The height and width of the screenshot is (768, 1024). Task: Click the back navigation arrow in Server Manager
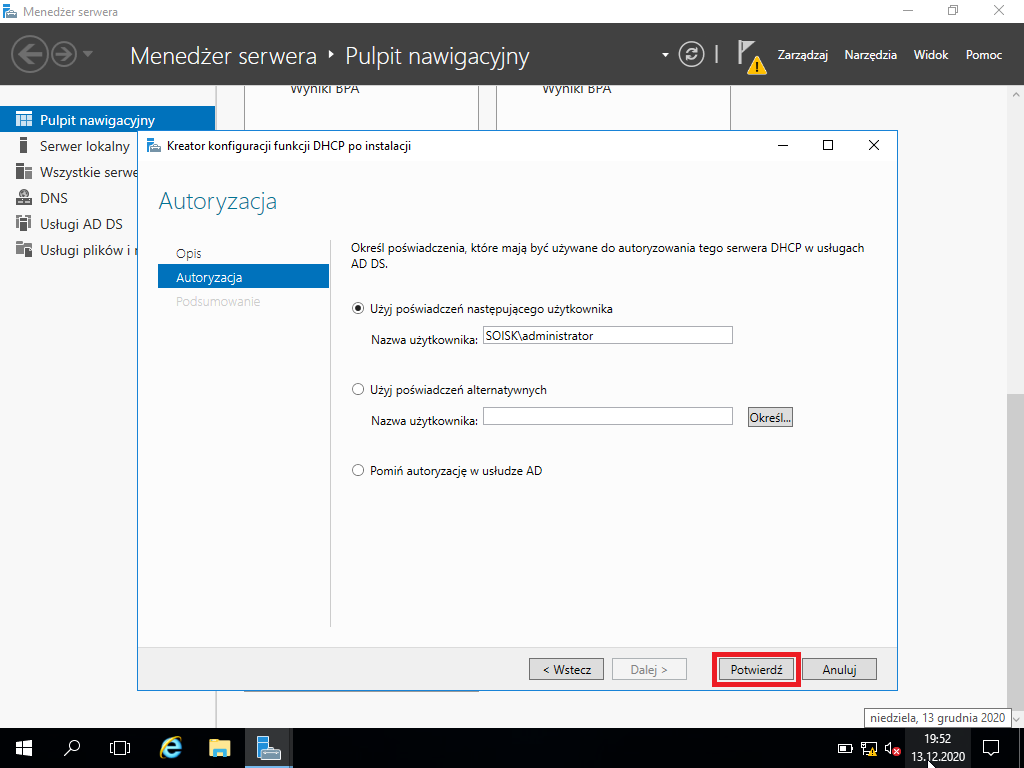[x=30, y=54]
